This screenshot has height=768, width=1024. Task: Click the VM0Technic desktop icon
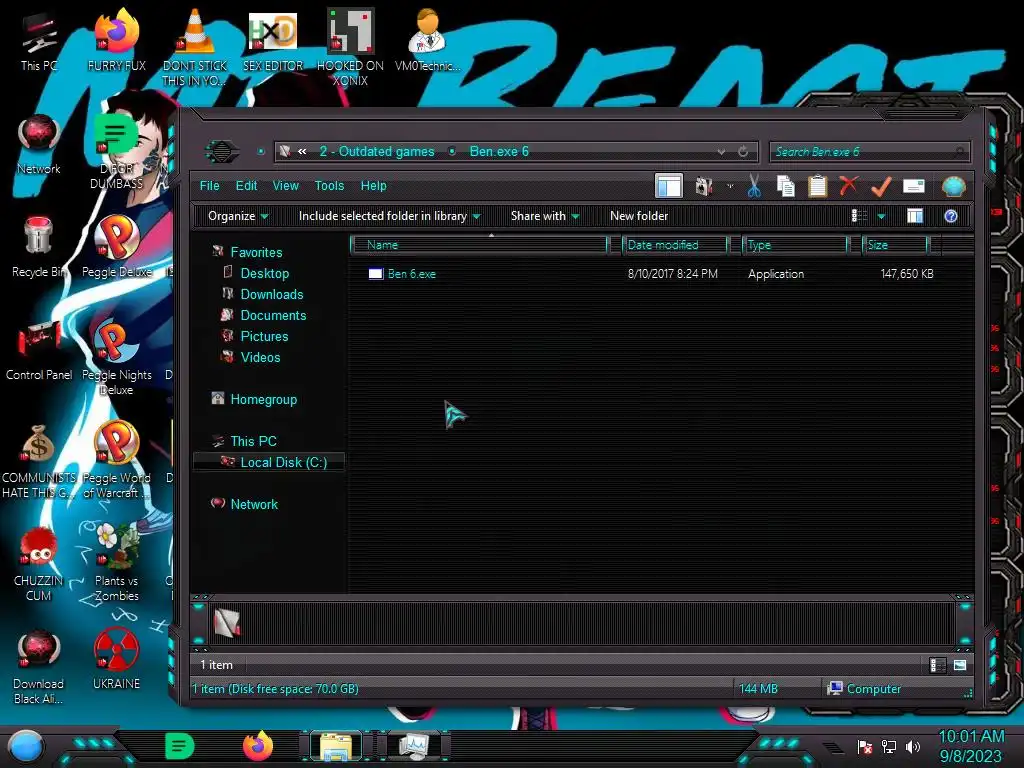[x=427, y=40]
